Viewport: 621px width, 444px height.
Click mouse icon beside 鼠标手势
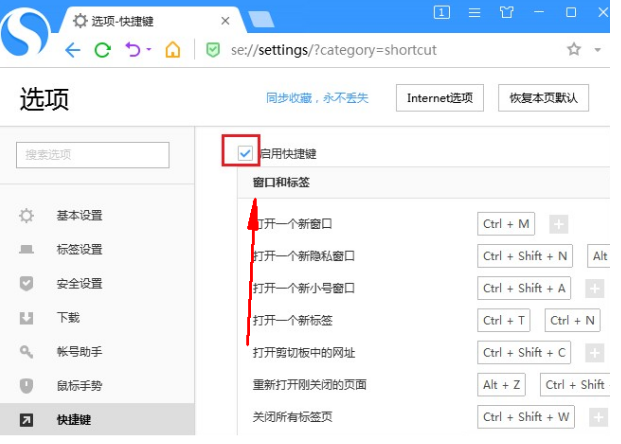(27, 385)
